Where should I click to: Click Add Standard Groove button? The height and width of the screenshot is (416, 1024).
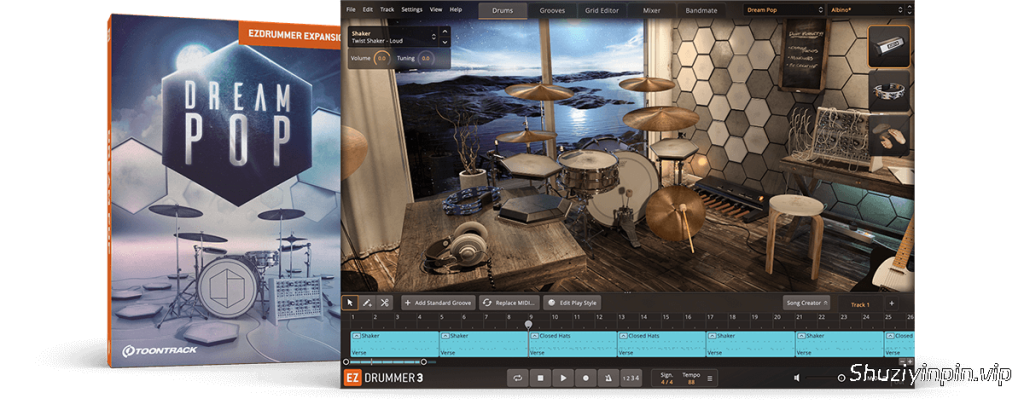[x=437, y=302]
